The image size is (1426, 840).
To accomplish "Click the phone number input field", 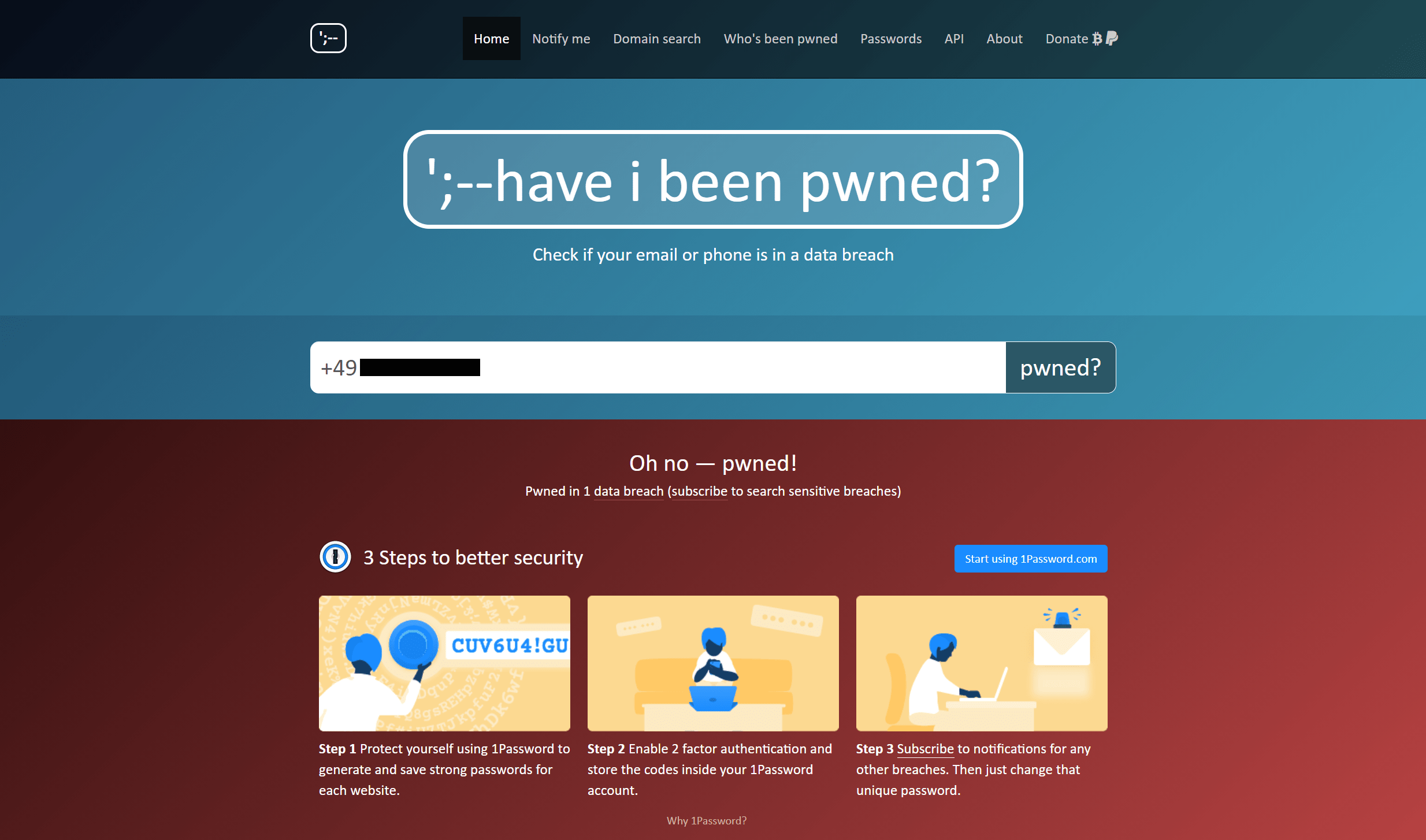I will [x=660, y=367].
